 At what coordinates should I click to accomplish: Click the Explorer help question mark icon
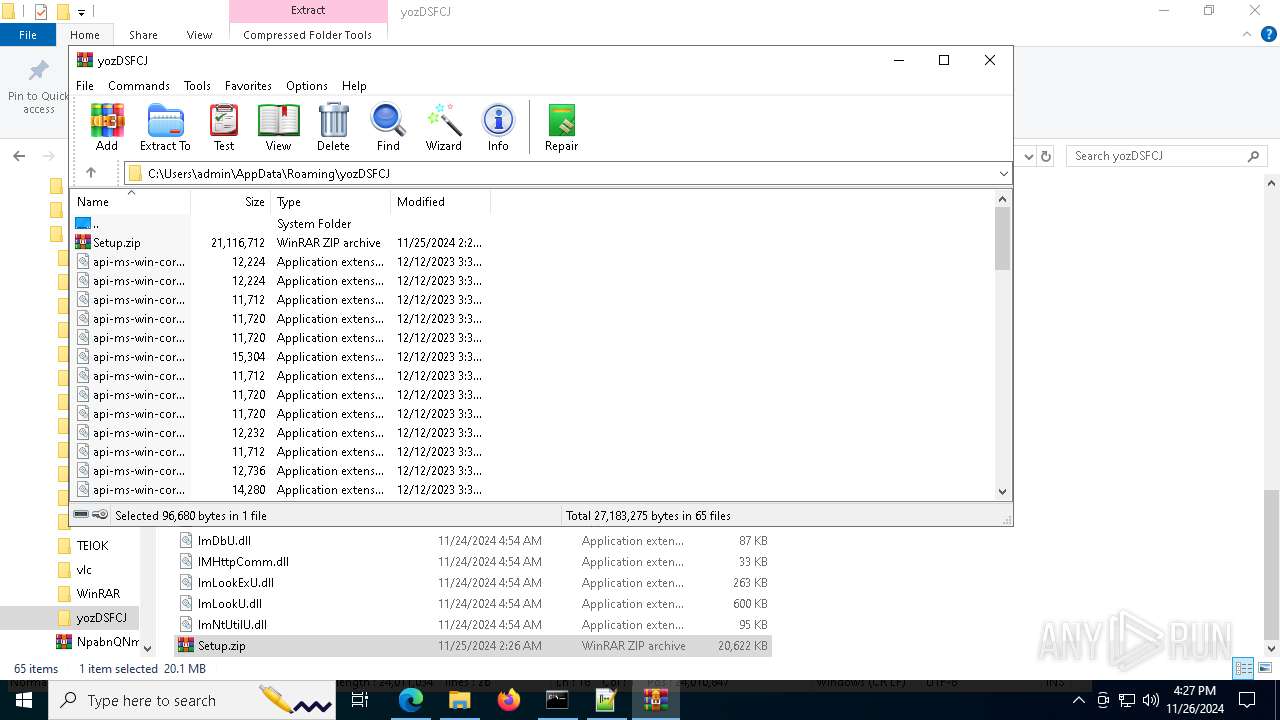[x=1269, y=34]
